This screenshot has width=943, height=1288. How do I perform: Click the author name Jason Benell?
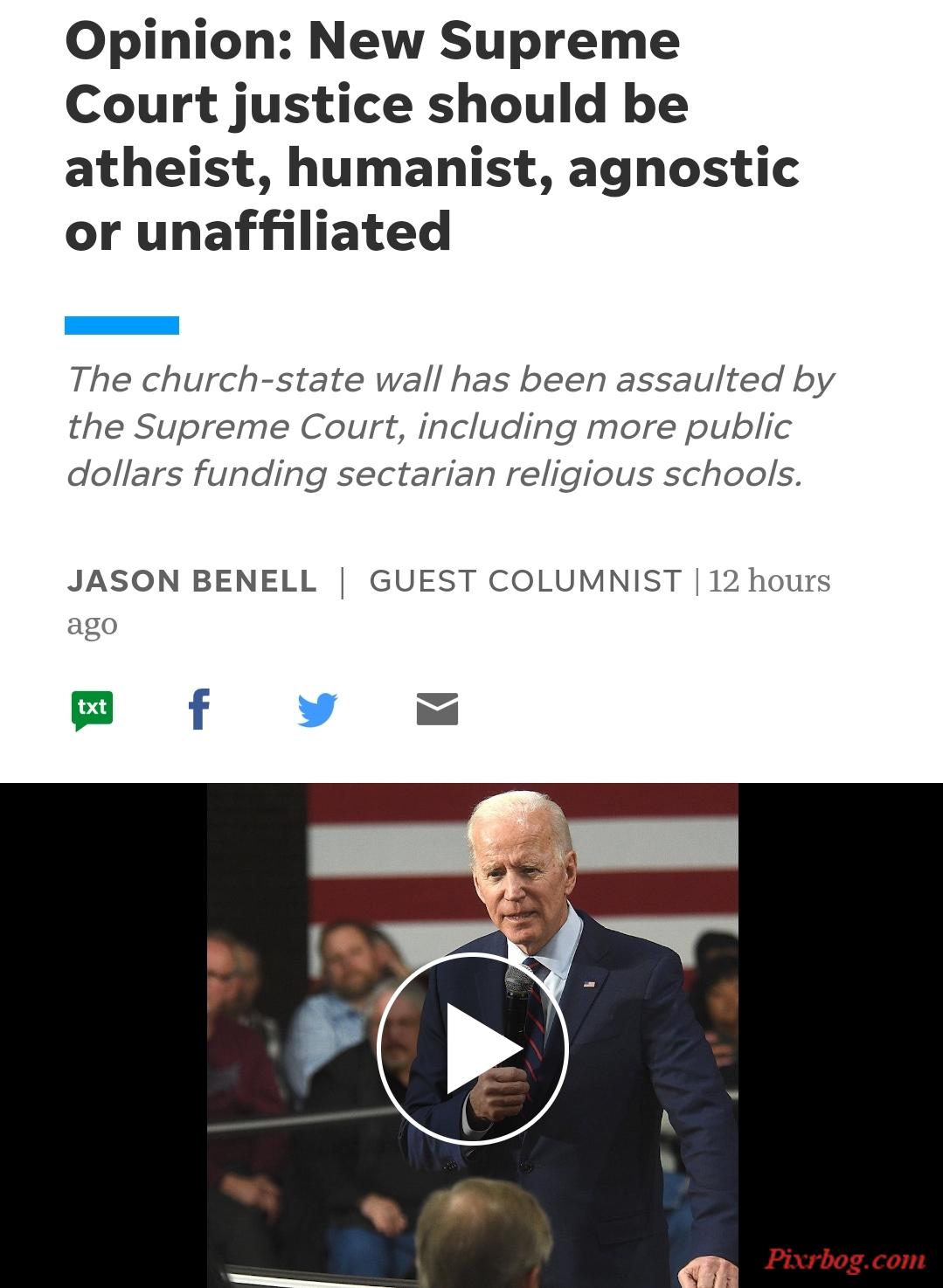(192, 581)
